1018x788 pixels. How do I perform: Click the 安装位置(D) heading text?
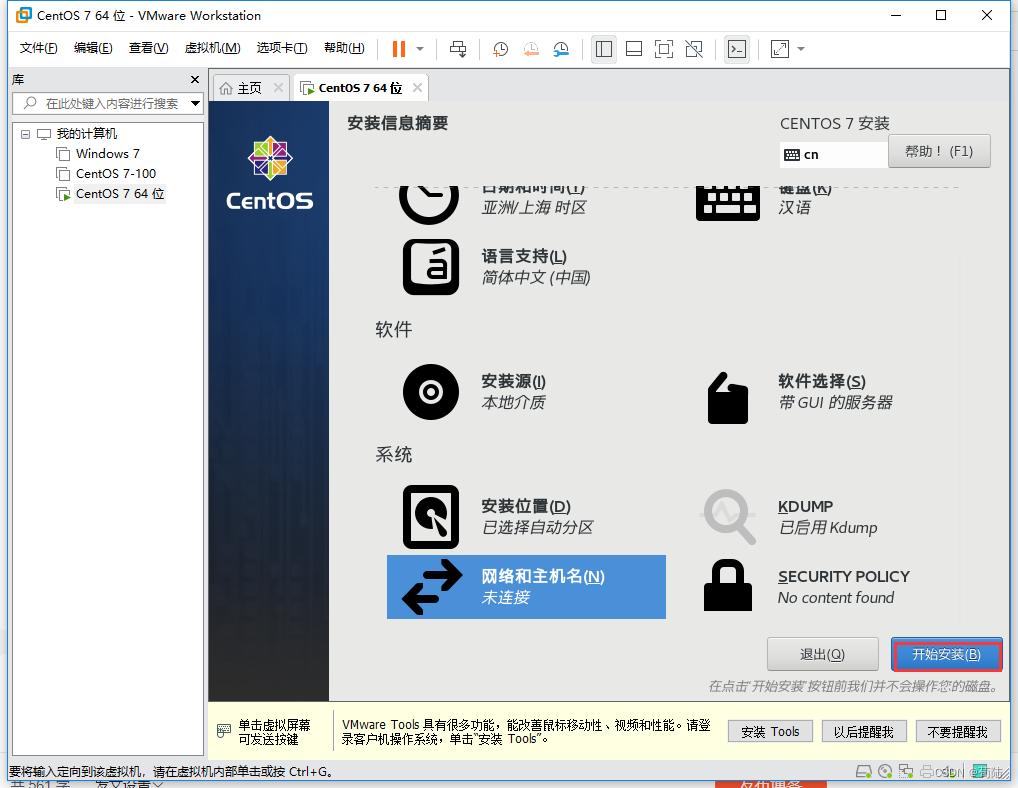click(x=526, y=506)
